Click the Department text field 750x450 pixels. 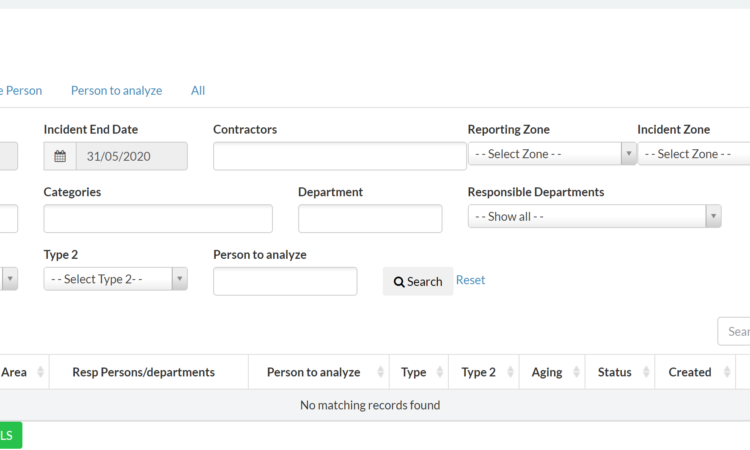tap(370, 219)
